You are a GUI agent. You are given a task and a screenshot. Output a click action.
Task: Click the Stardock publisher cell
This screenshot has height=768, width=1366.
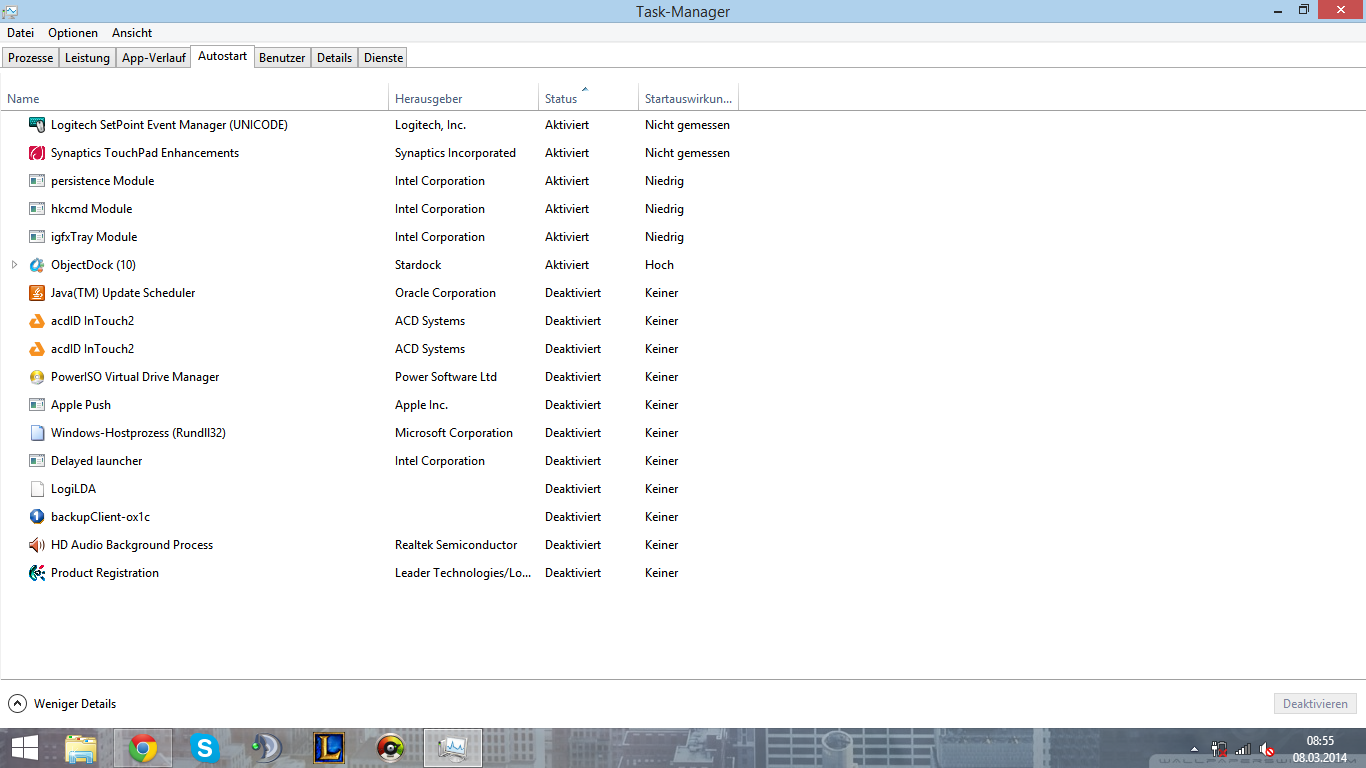coord(418,265)
